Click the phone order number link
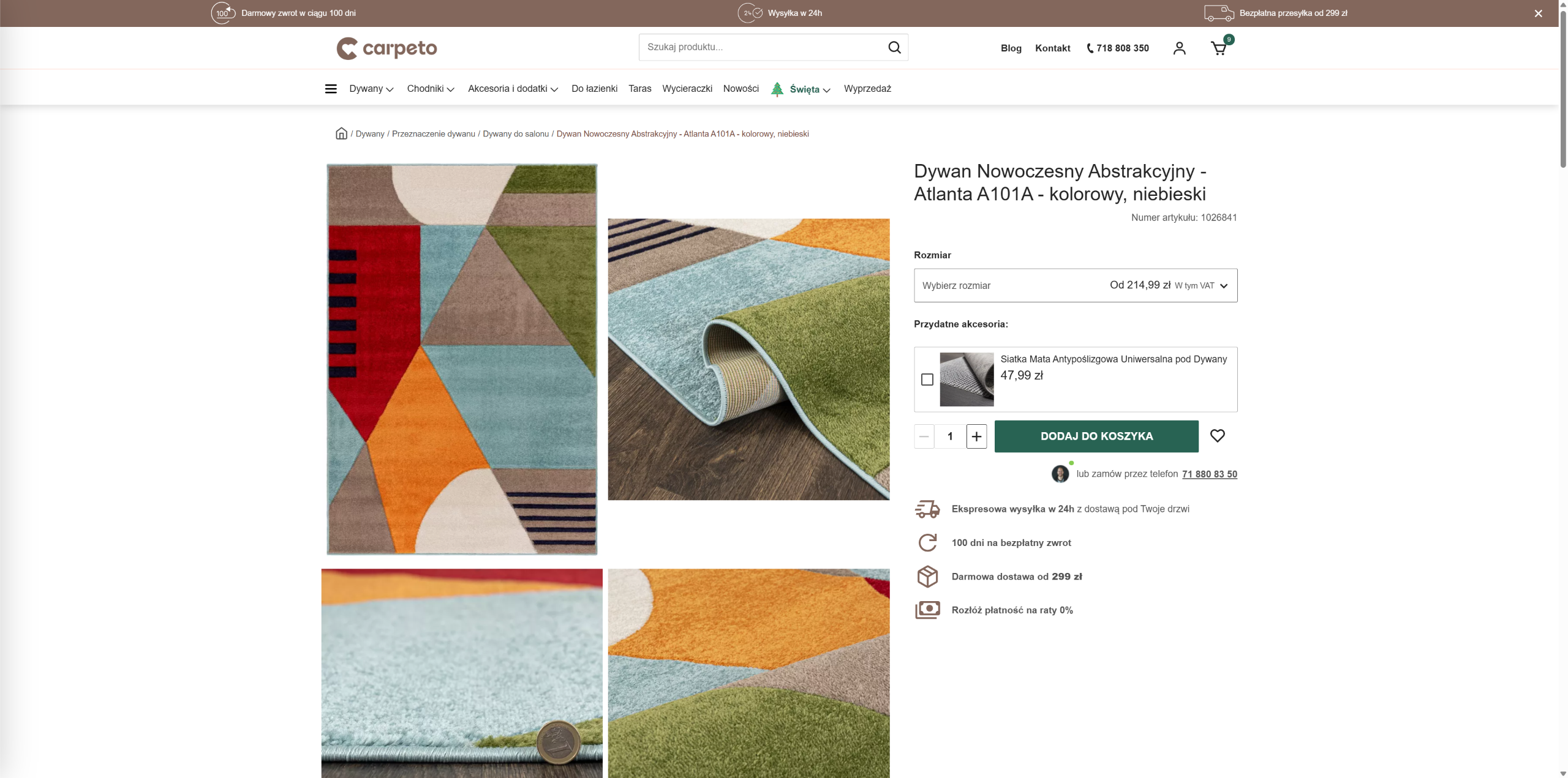The image size is (1568, 778). (x=1209, y=474)
